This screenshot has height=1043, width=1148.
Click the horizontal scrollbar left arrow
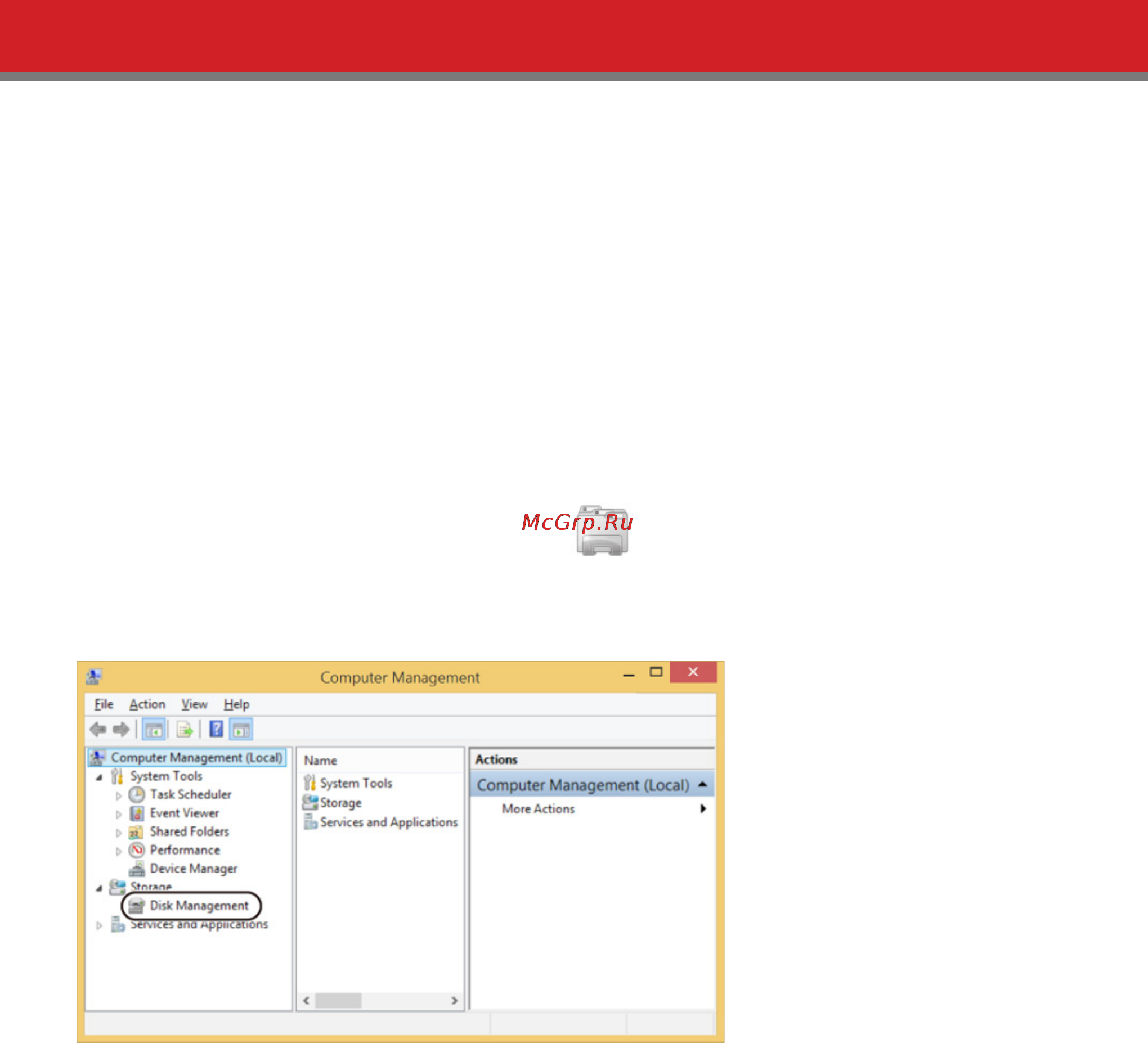coord(306,1000)
